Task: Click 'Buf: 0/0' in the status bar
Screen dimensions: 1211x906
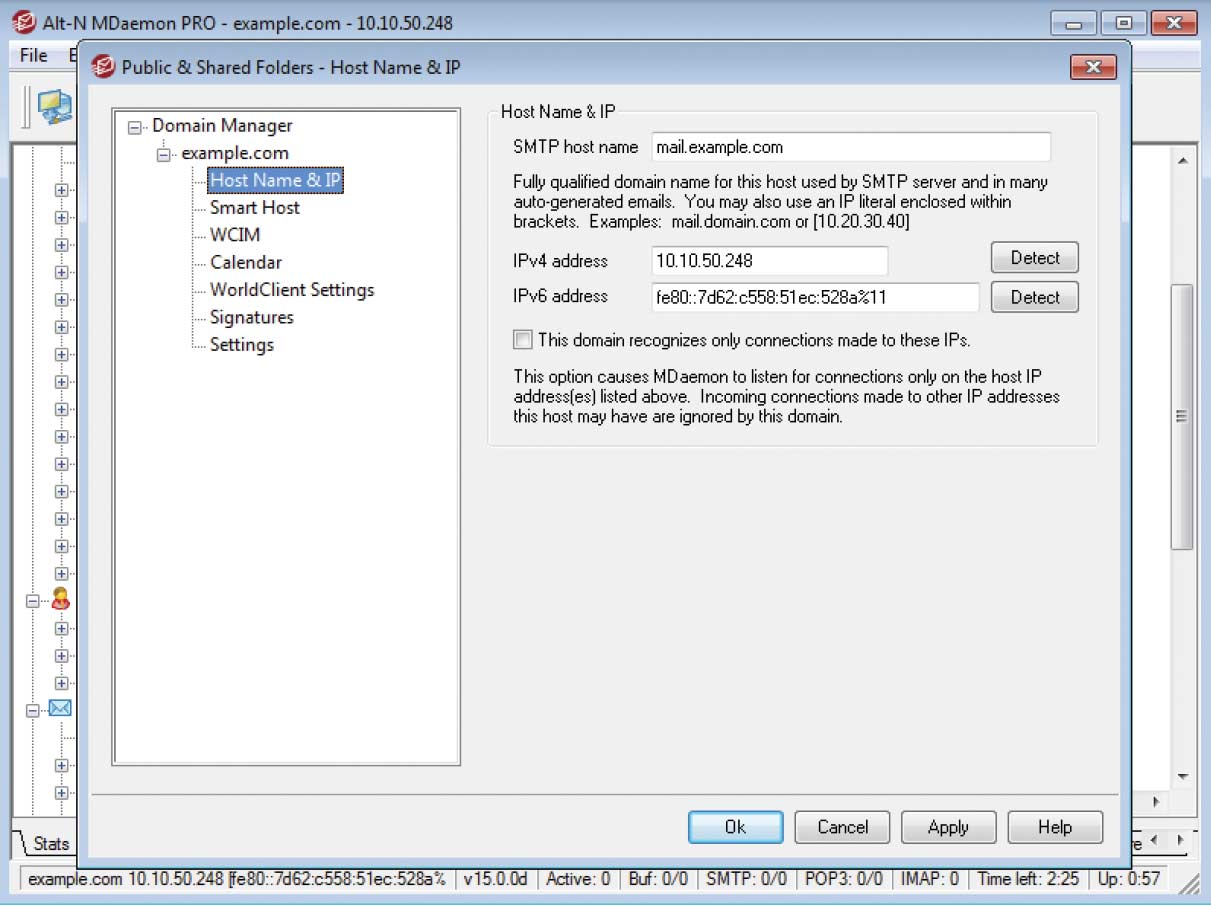Action: (660, 879)
